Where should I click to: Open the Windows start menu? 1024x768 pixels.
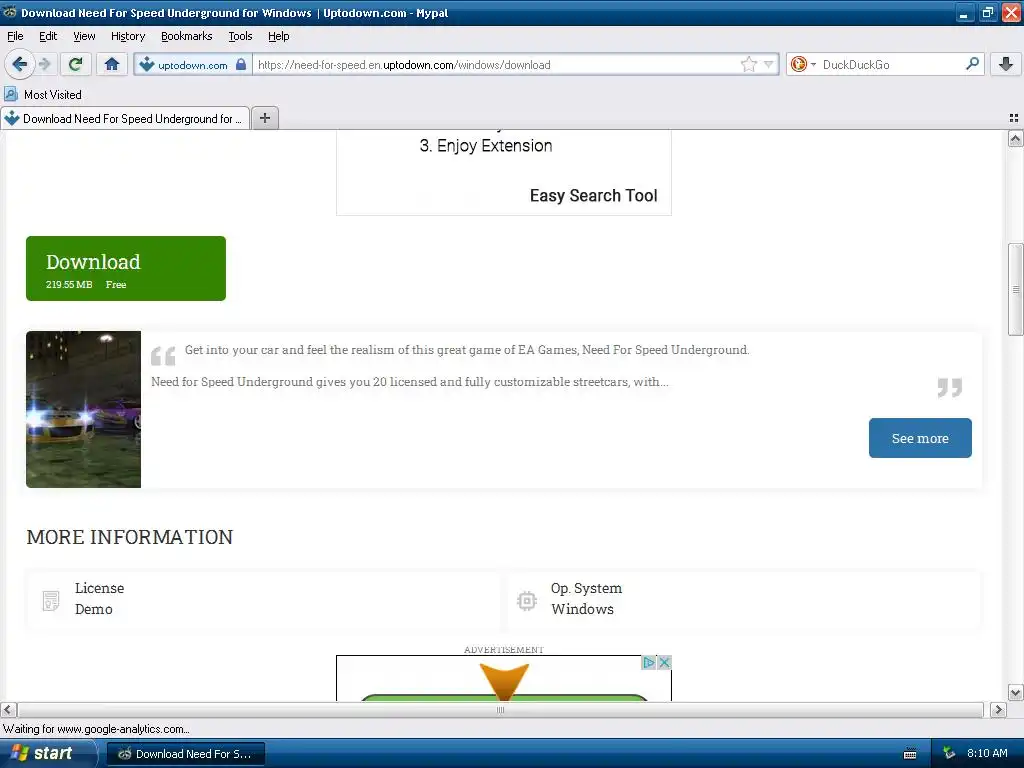click(x=46, y=754)
